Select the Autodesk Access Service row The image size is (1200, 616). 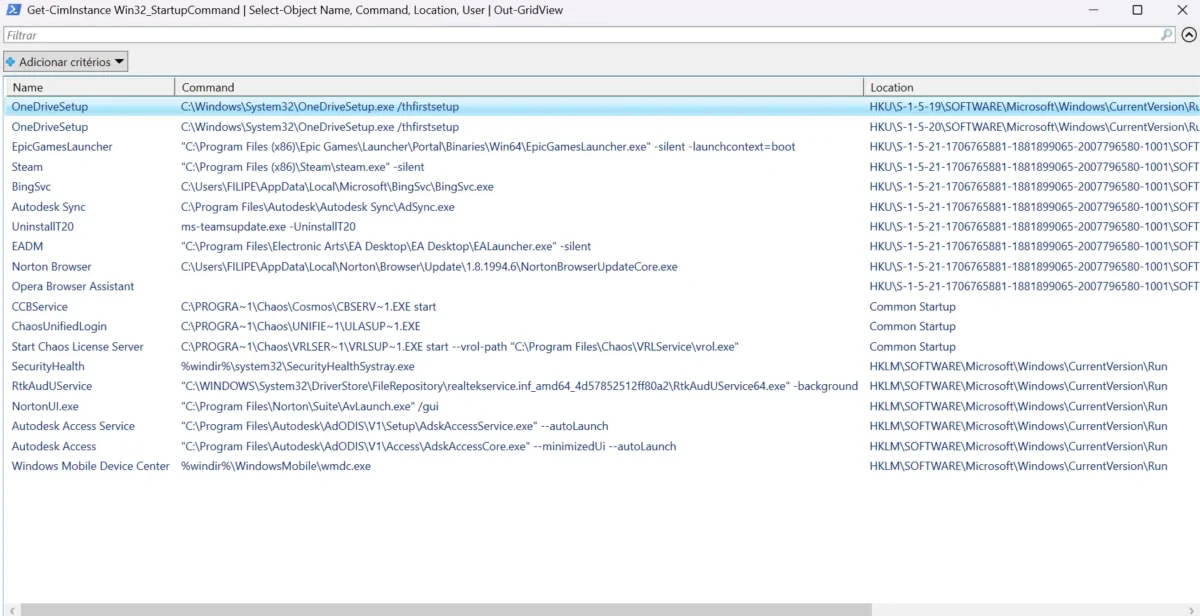(x=73, y=426)
